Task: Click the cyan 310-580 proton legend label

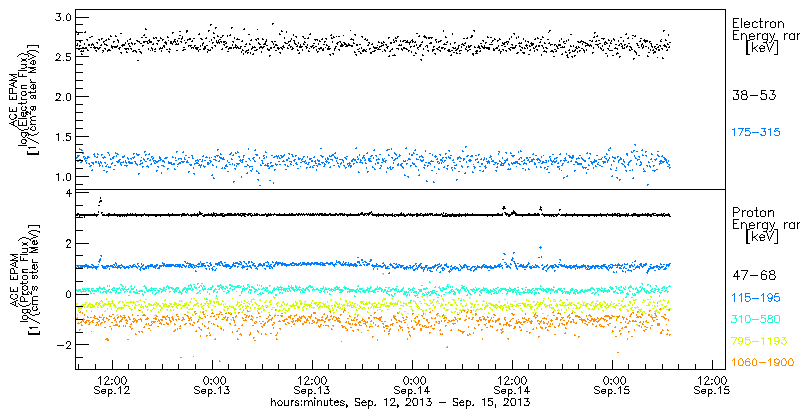Action: click(x=756, y=319)
